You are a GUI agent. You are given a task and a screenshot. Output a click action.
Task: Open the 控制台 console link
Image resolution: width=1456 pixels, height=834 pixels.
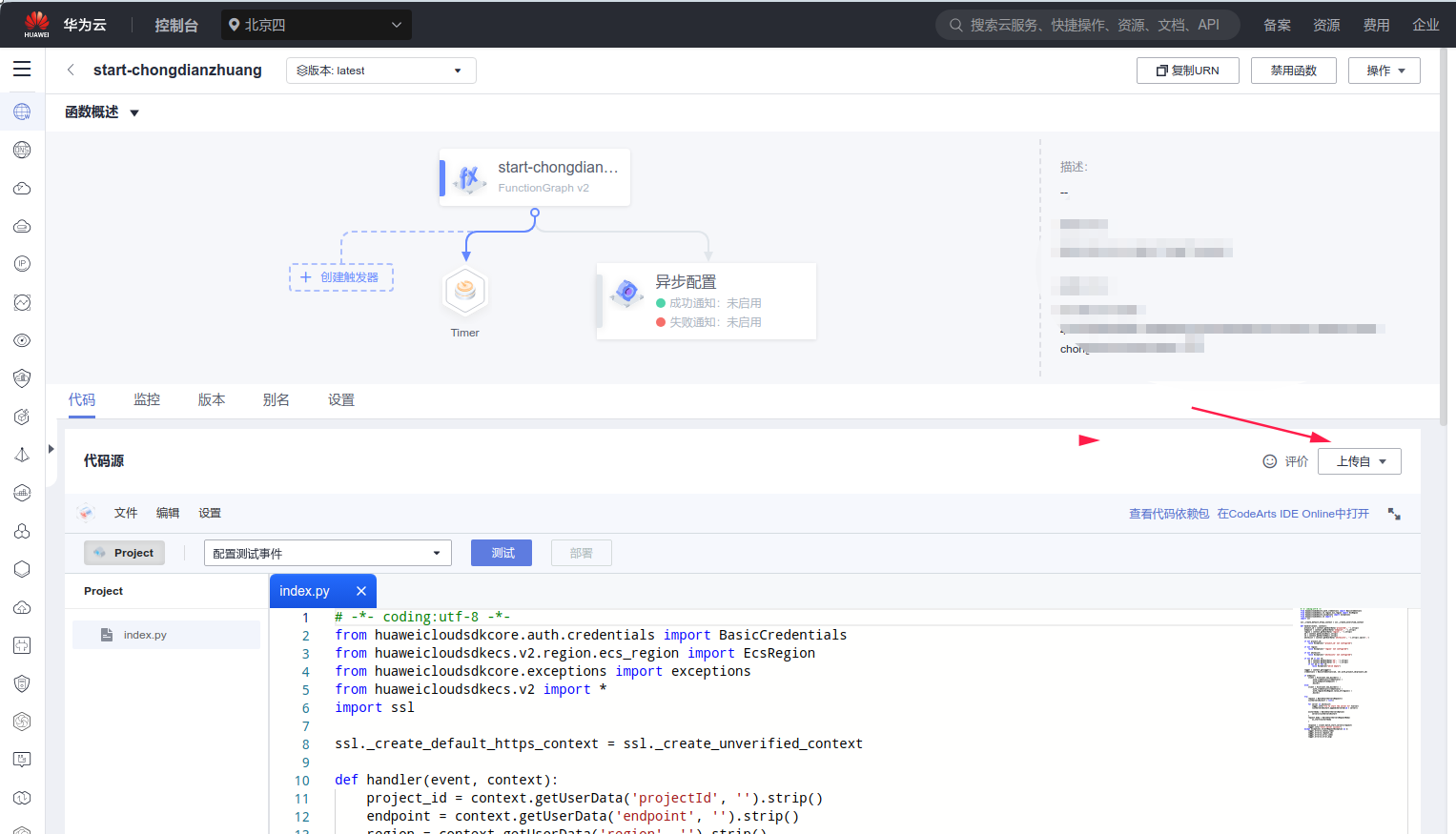(176, 25)
